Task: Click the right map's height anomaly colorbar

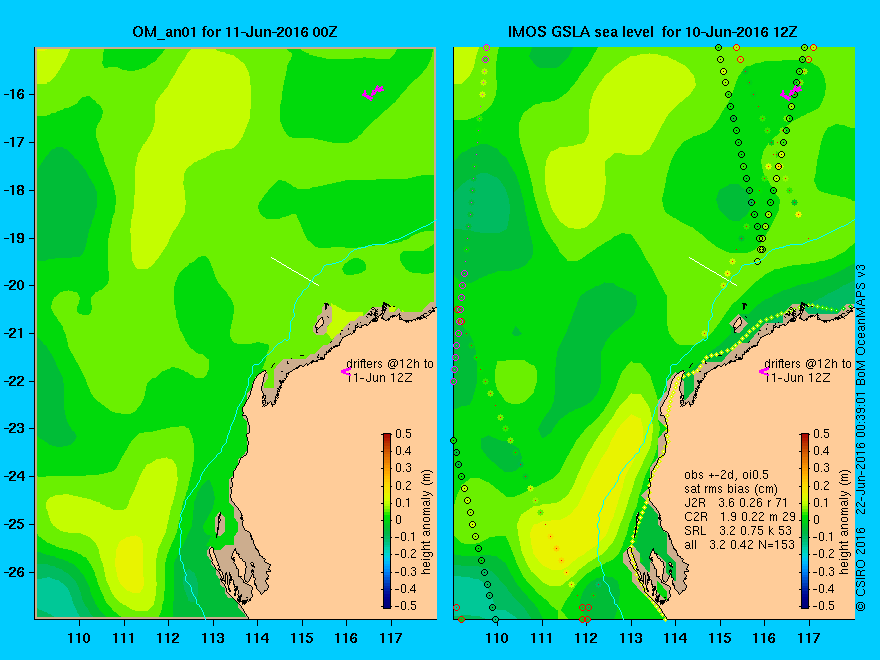Action: [805, 521]
